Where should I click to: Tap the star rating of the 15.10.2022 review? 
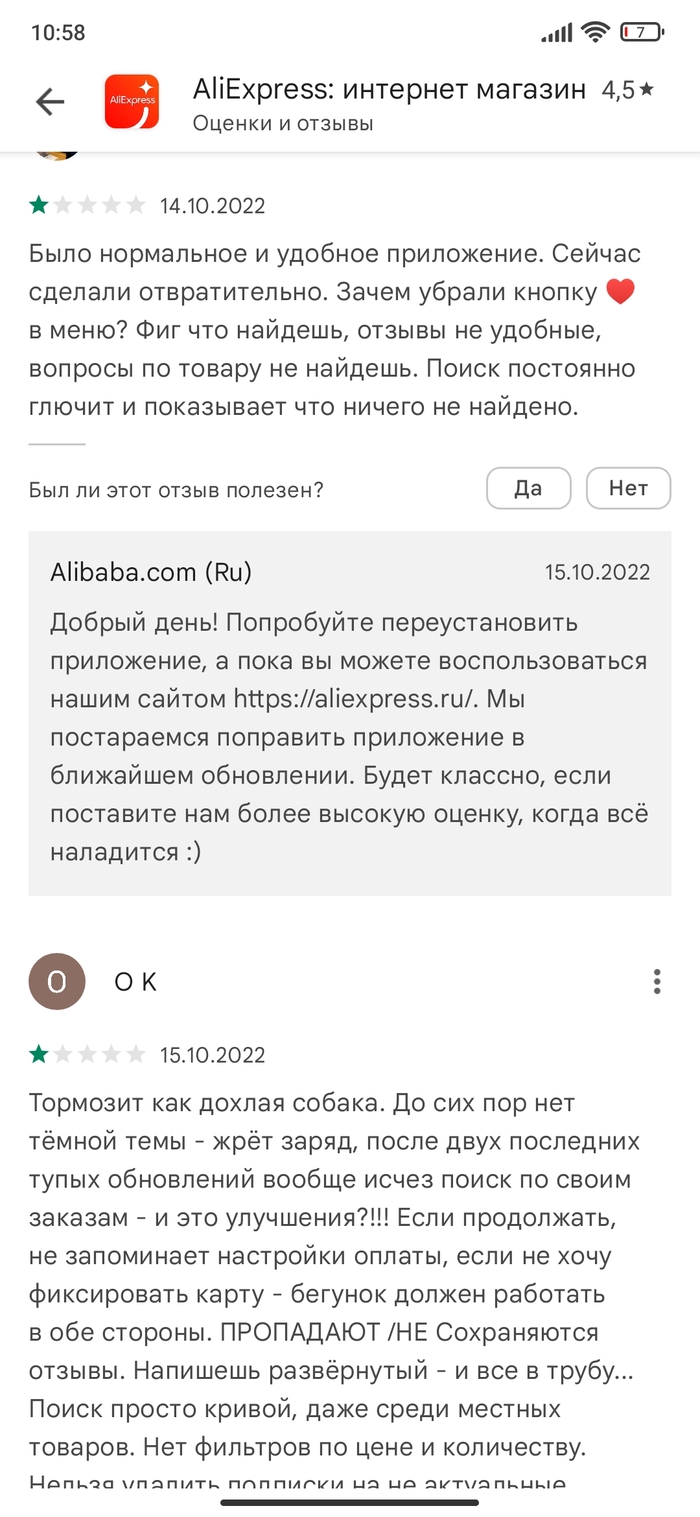[x=88, y=1054]
